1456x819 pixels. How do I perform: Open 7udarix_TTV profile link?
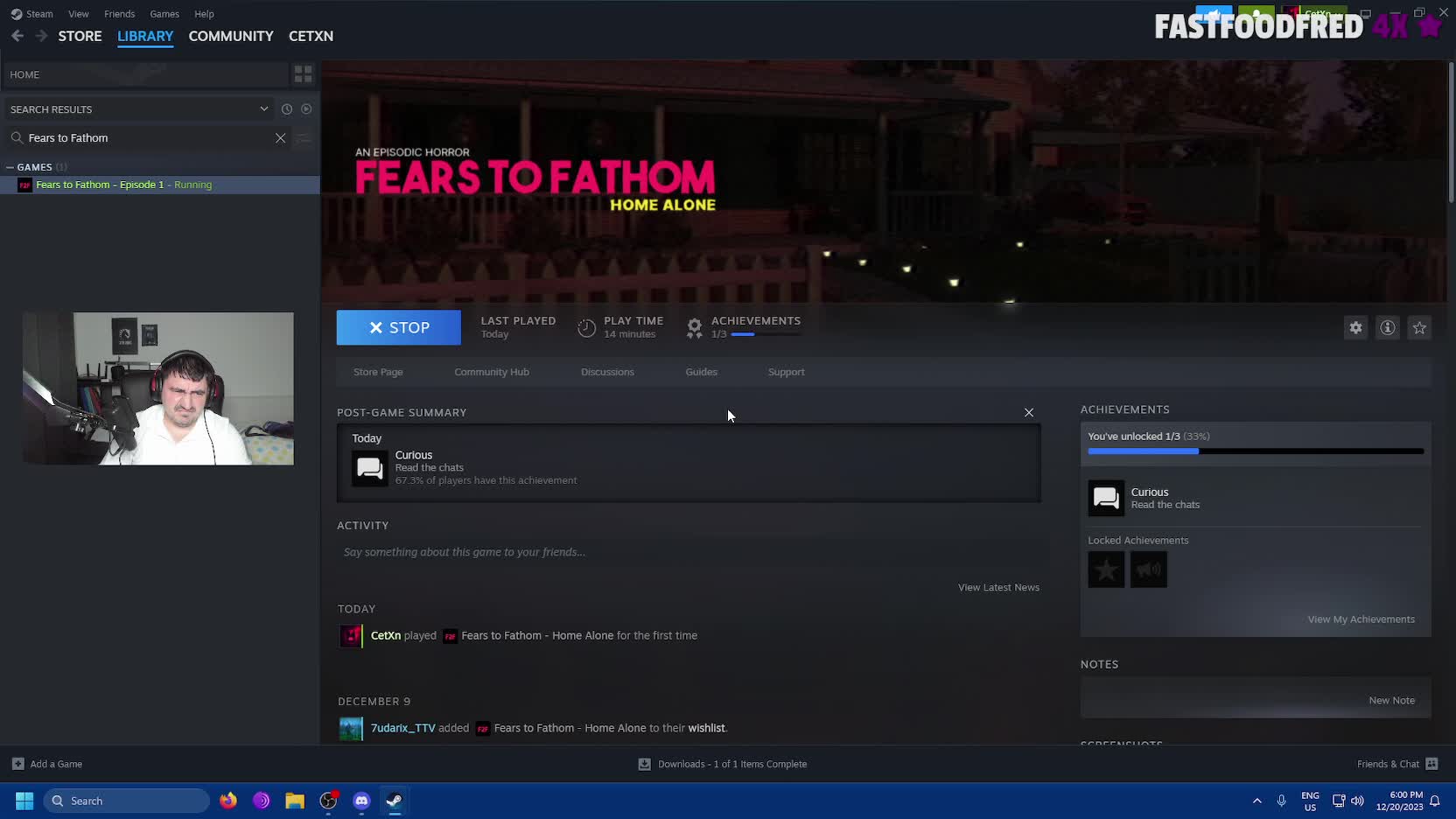click(x=402, y=728)
